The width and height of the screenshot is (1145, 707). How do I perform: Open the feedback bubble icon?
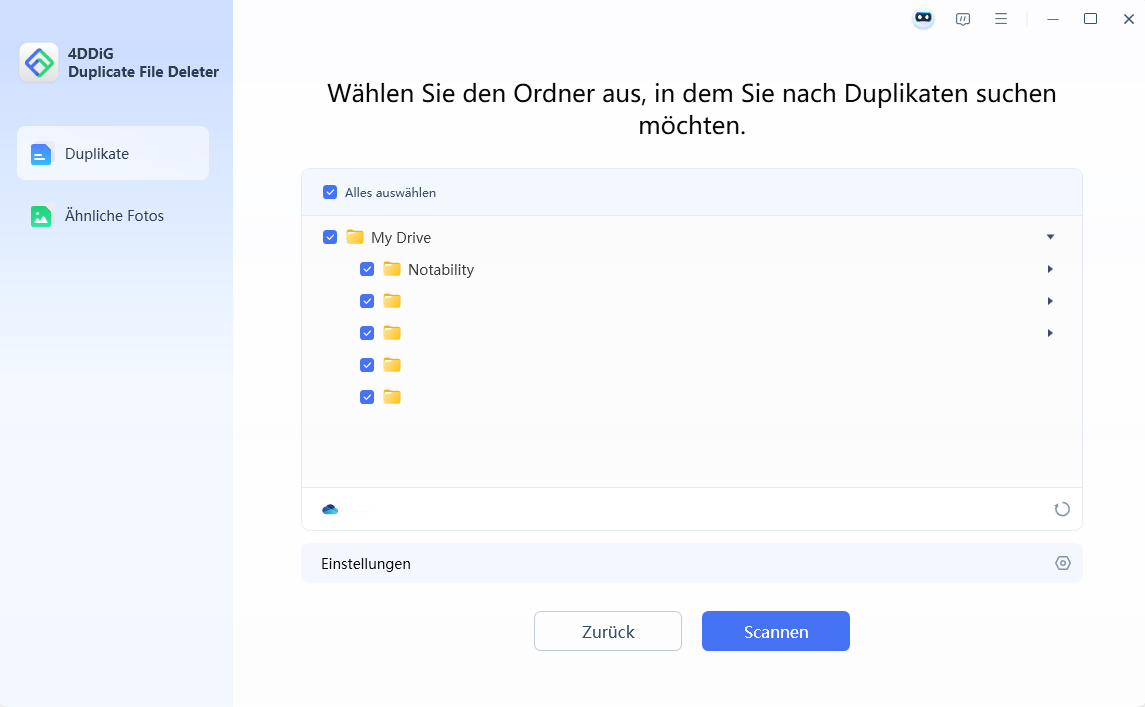(962, 18)
